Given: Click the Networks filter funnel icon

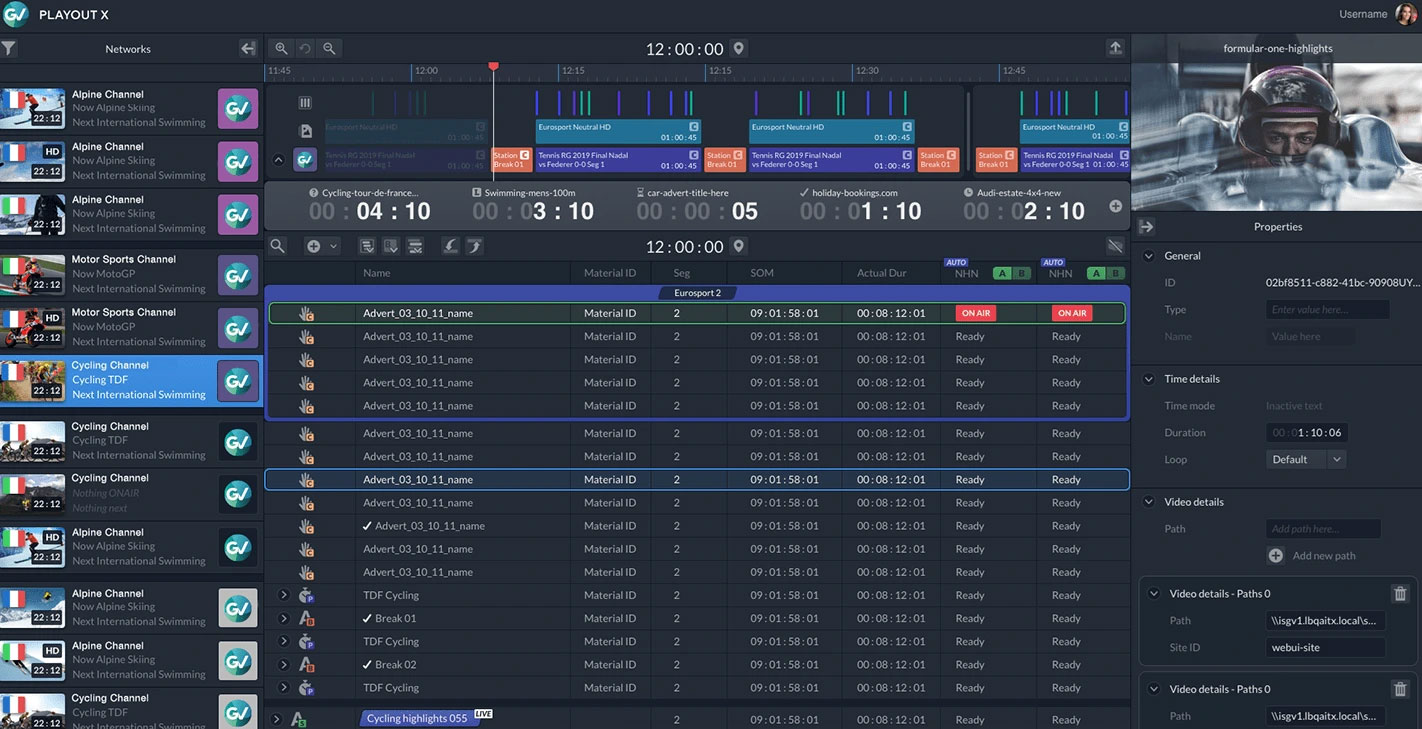Looking at the screenshot, I should [x=9, y=48].
